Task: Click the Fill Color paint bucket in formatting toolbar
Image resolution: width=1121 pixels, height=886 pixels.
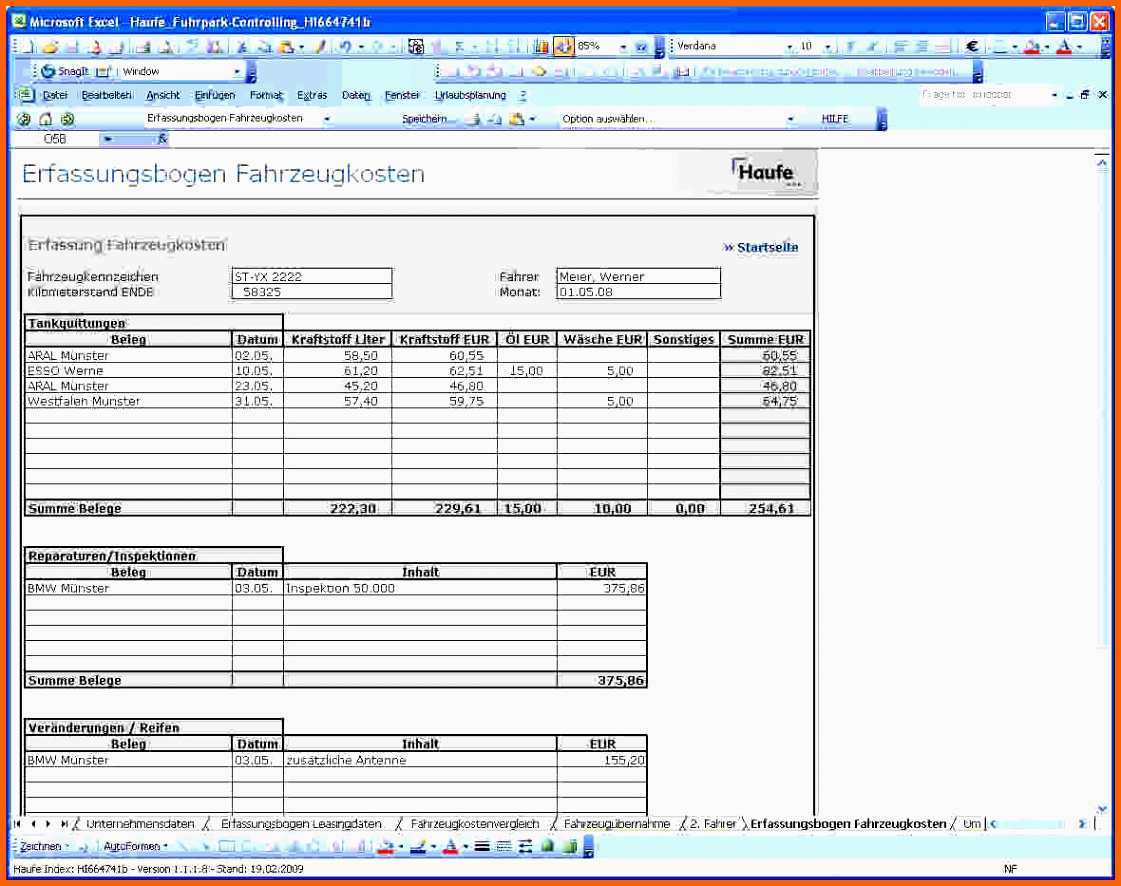Action: 1031,47
